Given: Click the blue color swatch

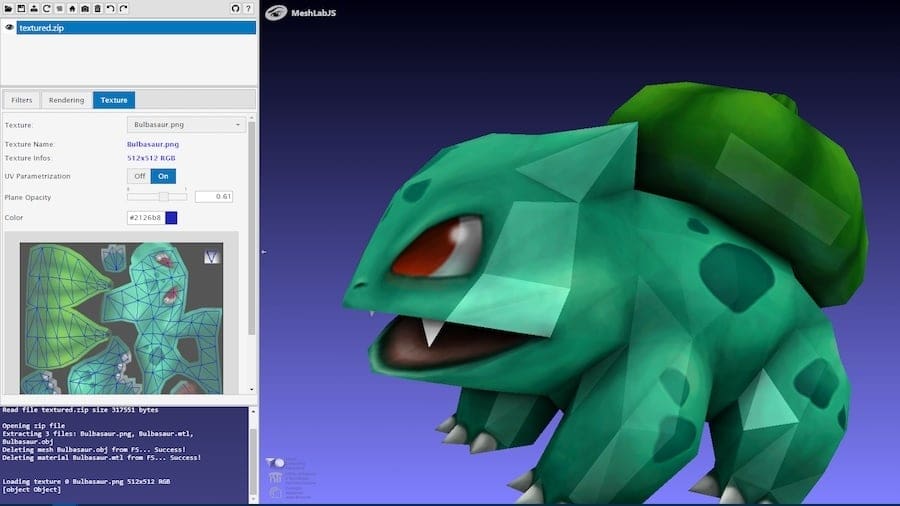Looking at the screenshot, I should point(171,218).
